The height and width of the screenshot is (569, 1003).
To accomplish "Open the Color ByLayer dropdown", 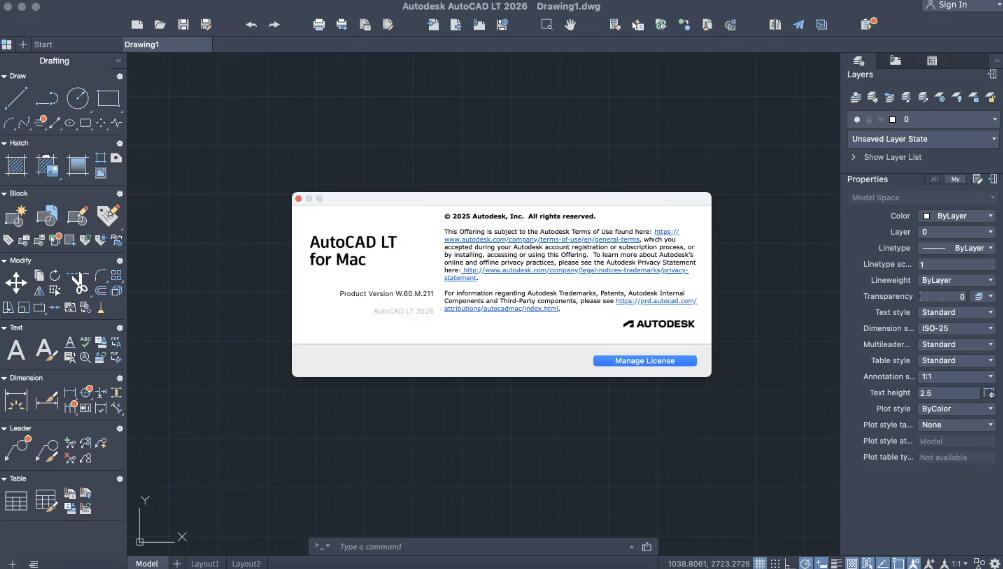I will pyautogui.click(x=957, y=216).
